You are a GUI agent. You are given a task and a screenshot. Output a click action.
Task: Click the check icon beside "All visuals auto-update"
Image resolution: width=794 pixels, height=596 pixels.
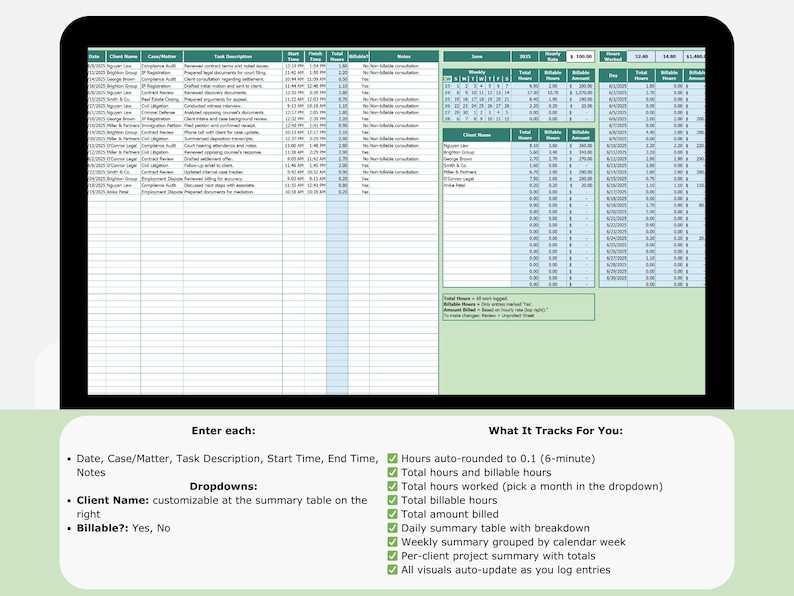[x=392, y=570]
